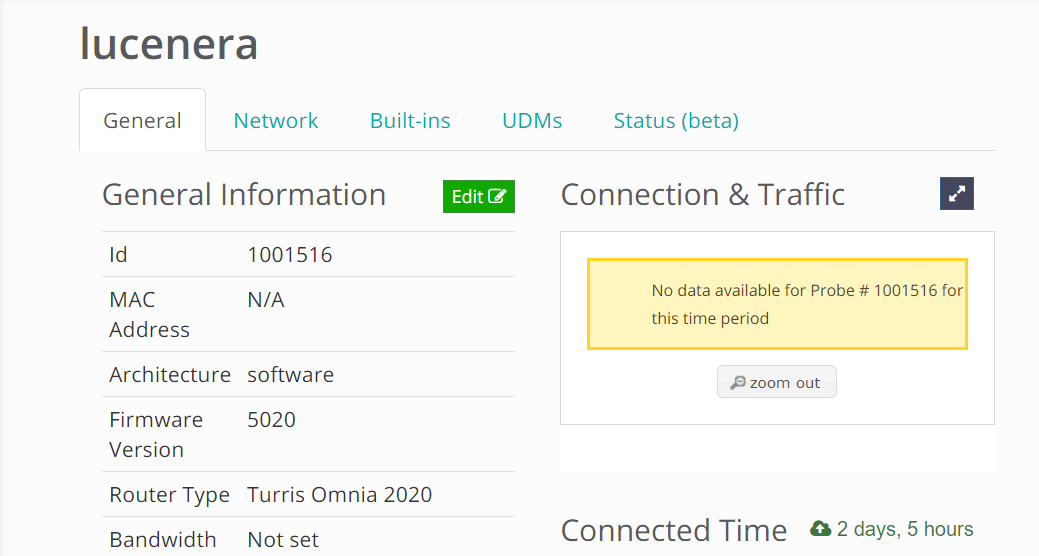Click the probe Id value 1001516
The width and height of the screenshot is (1039, 556).
290,254
